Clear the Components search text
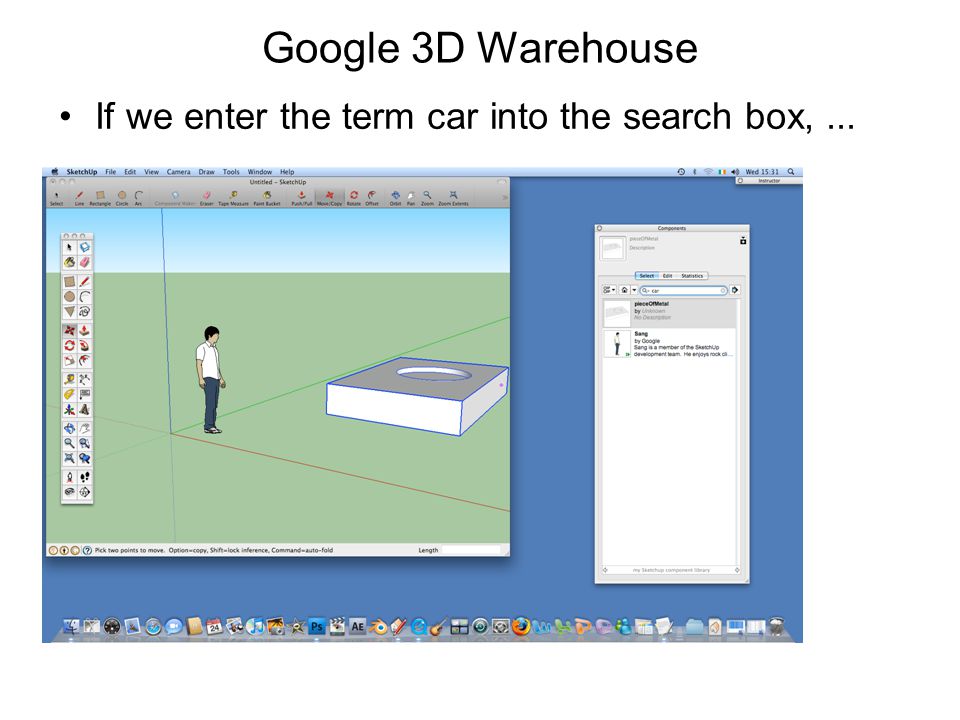960x720 pixels. coord(723,291)
